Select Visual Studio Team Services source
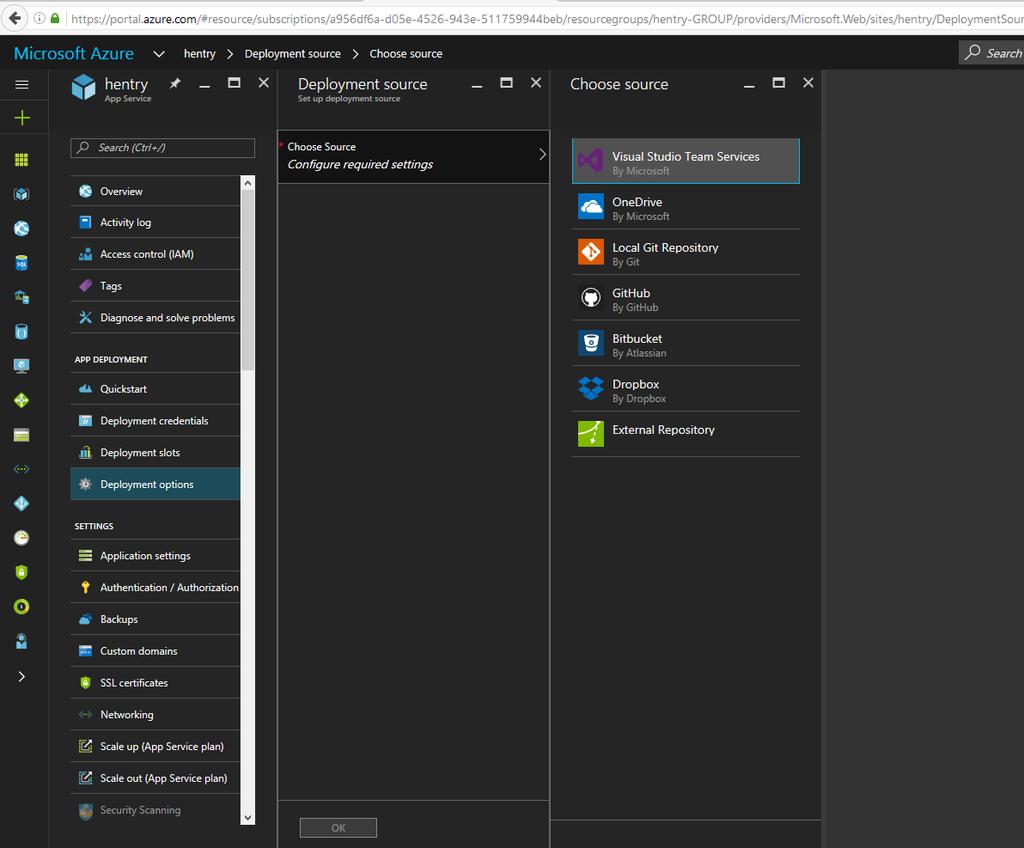Screen dimensions: 1024x848 pyautogui.click(x=686, y=161)
